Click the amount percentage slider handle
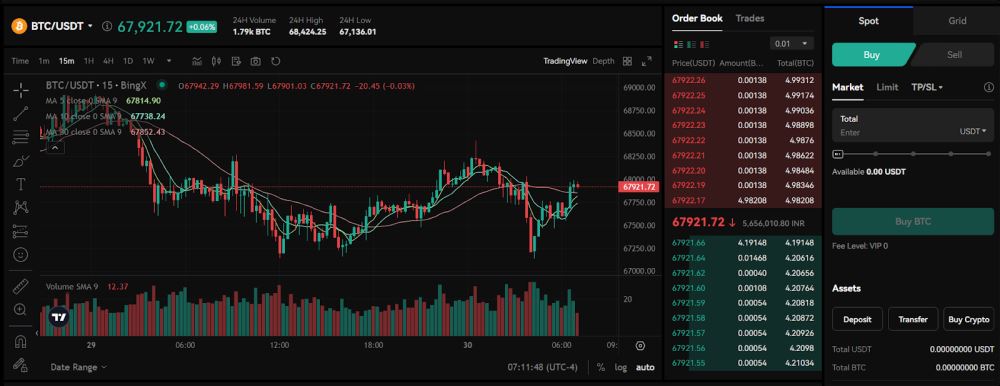 click(x=838, y=154)
